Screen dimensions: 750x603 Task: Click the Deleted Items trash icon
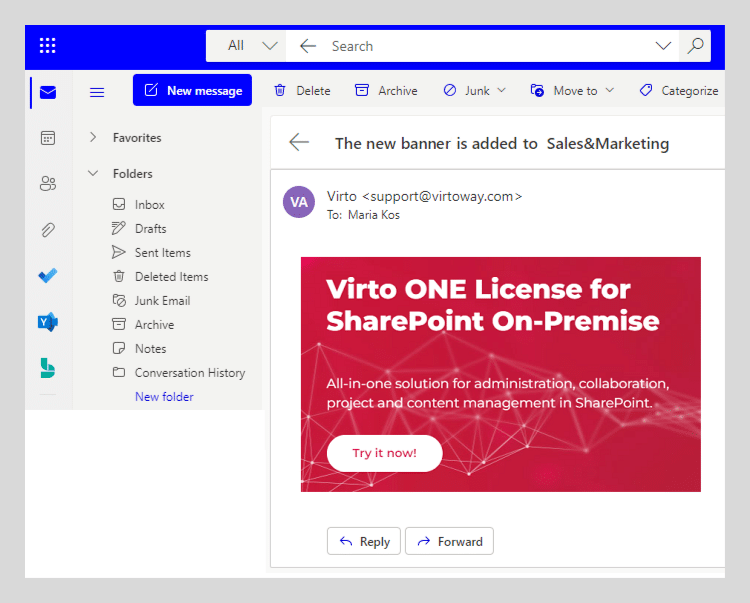[119, 276]
